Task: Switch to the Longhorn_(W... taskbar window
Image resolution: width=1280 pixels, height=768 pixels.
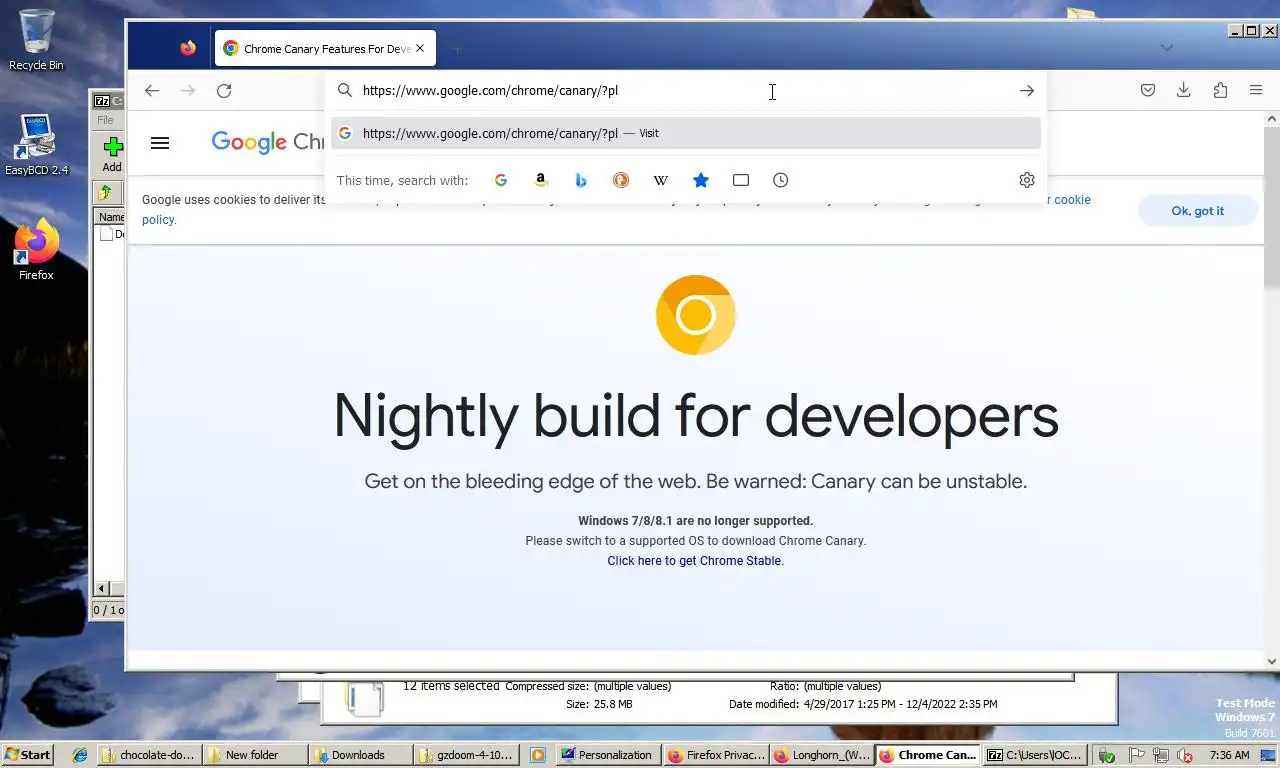Action: [822, 755]
